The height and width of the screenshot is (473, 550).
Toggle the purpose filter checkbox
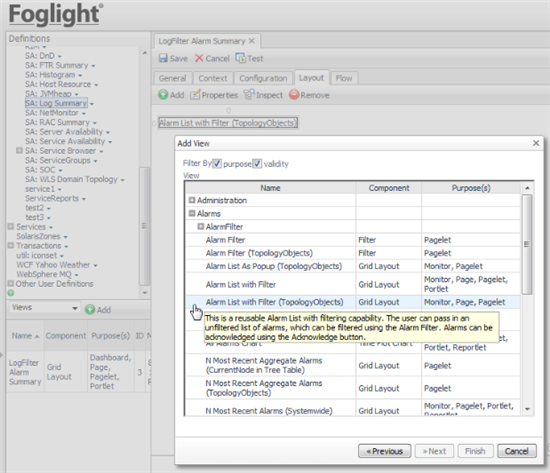point(217,164)
